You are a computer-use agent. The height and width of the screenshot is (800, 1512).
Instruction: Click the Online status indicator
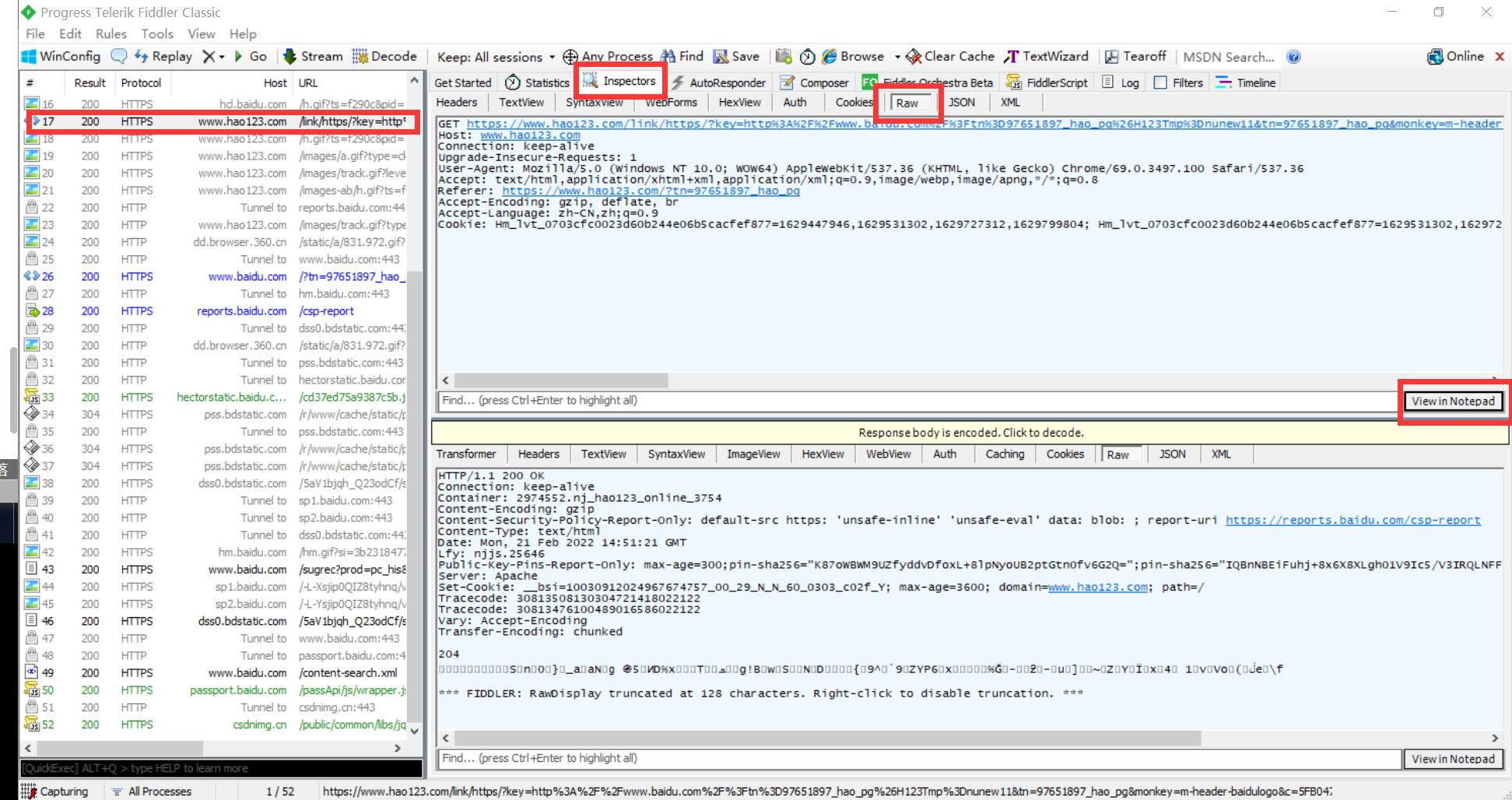(x=1456, y=57)
